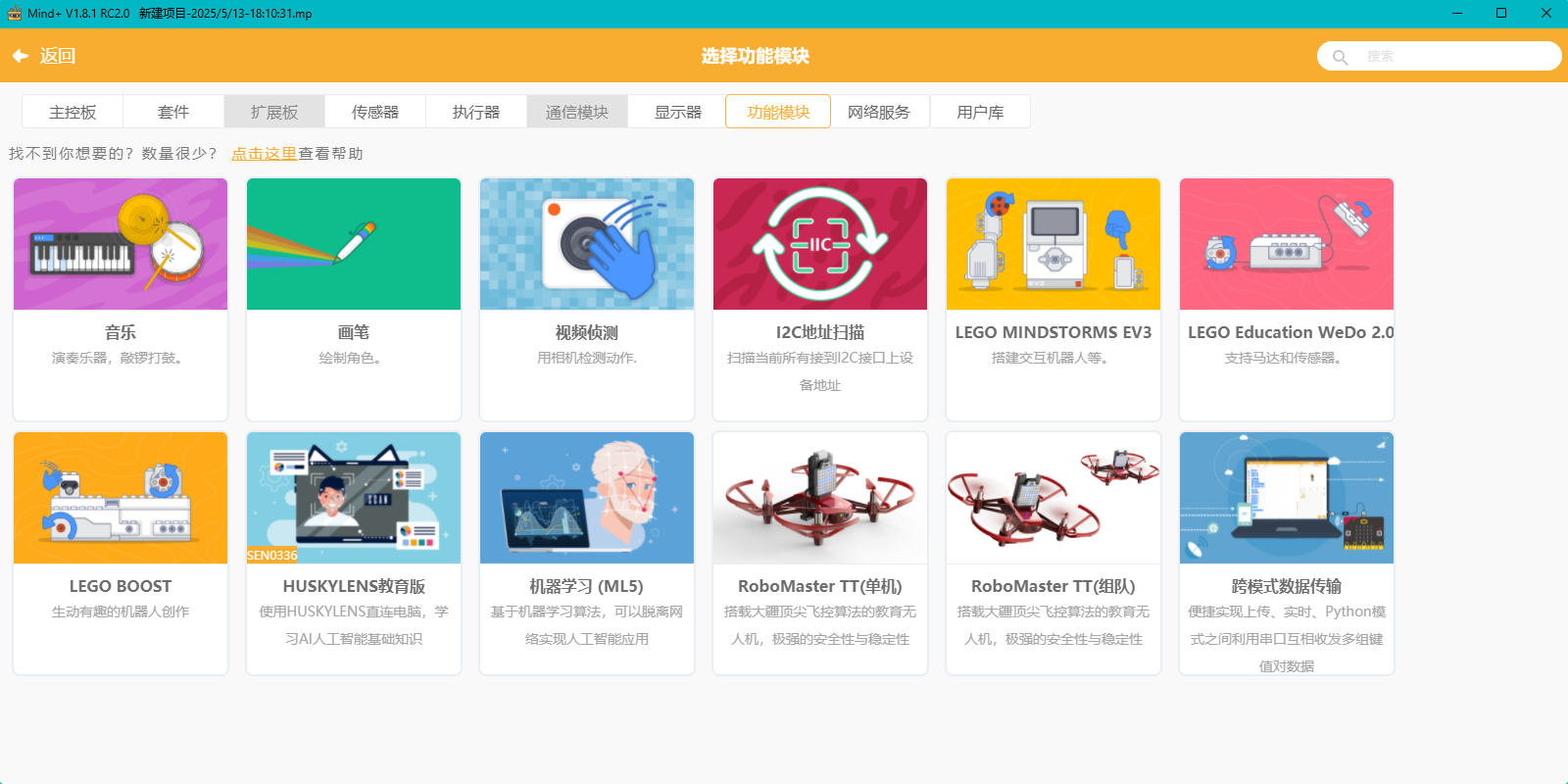
Task: Pick the LEGO MINDSTORMS EV3 image
Action: tap(1053, 244)
